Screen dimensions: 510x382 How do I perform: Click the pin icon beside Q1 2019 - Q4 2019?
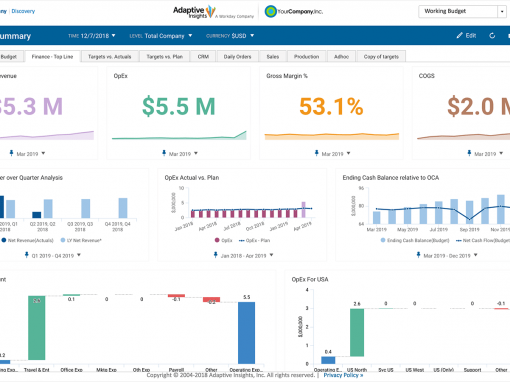point(27,255)
